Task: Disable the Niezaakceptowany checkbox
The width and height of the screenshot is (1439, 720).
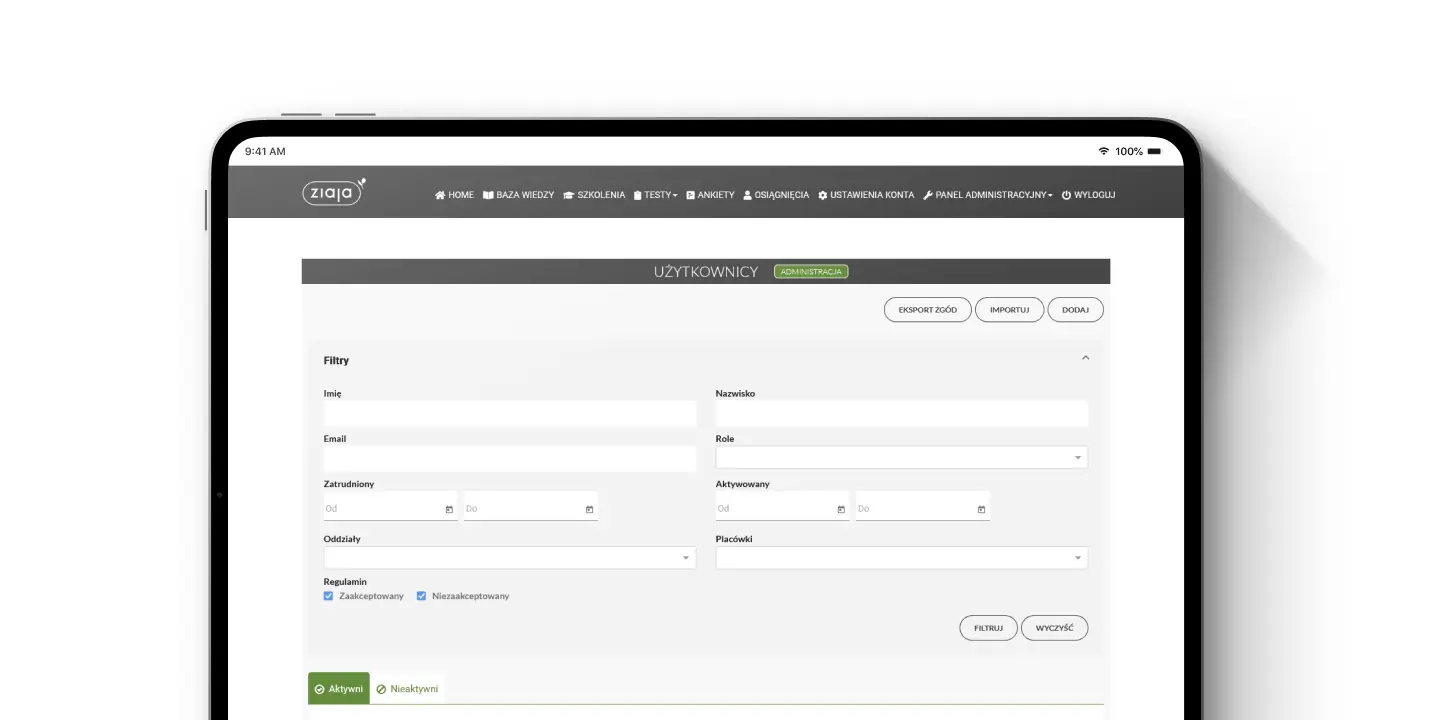Action: [x=421, y=595]
